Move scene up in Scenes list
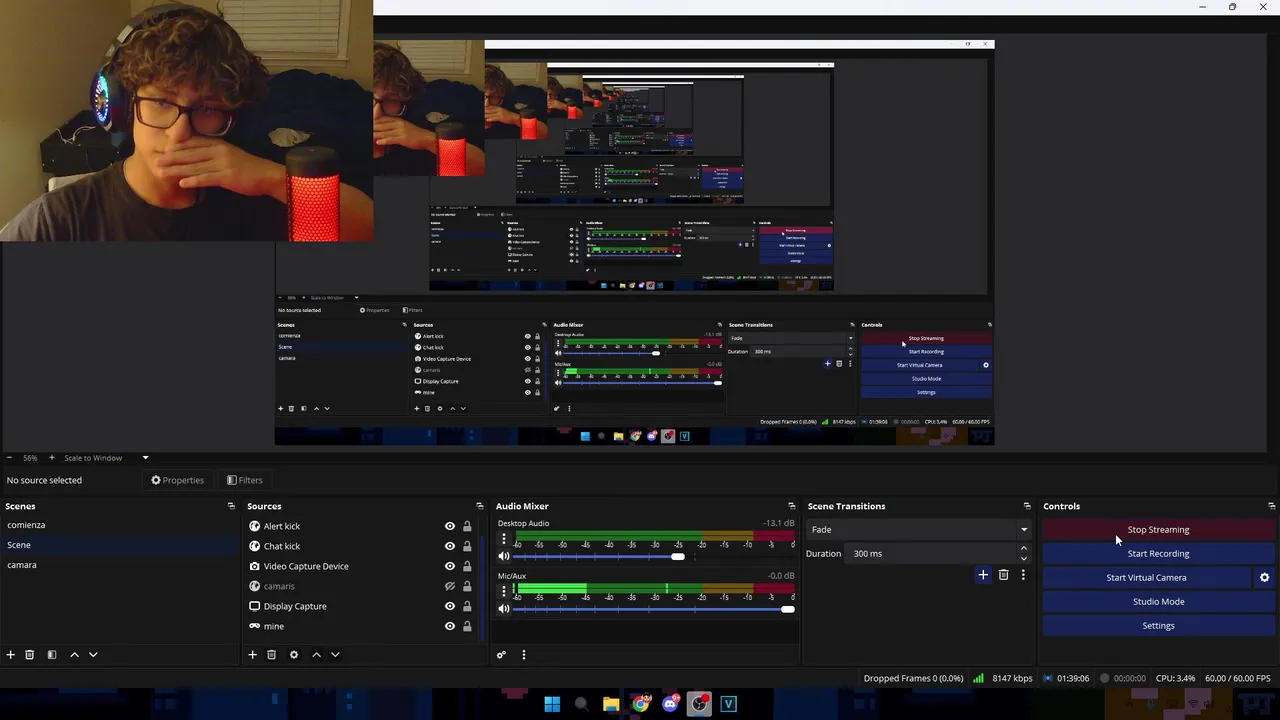 [74, 655]
